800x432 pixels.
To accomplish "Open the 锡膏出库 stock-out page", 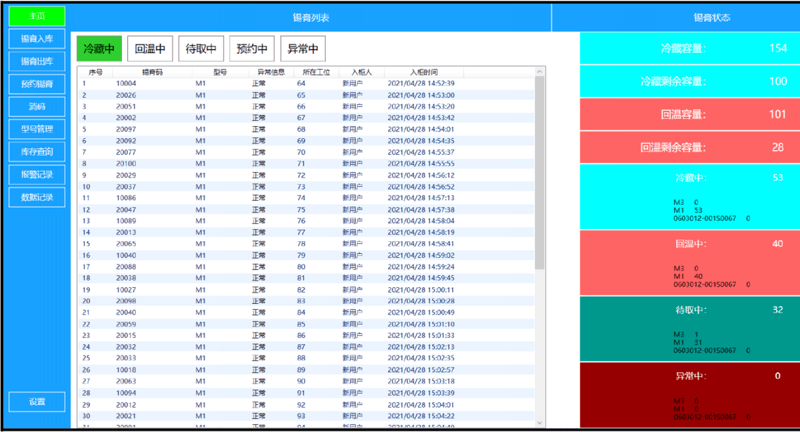I will tap(37, 61).
